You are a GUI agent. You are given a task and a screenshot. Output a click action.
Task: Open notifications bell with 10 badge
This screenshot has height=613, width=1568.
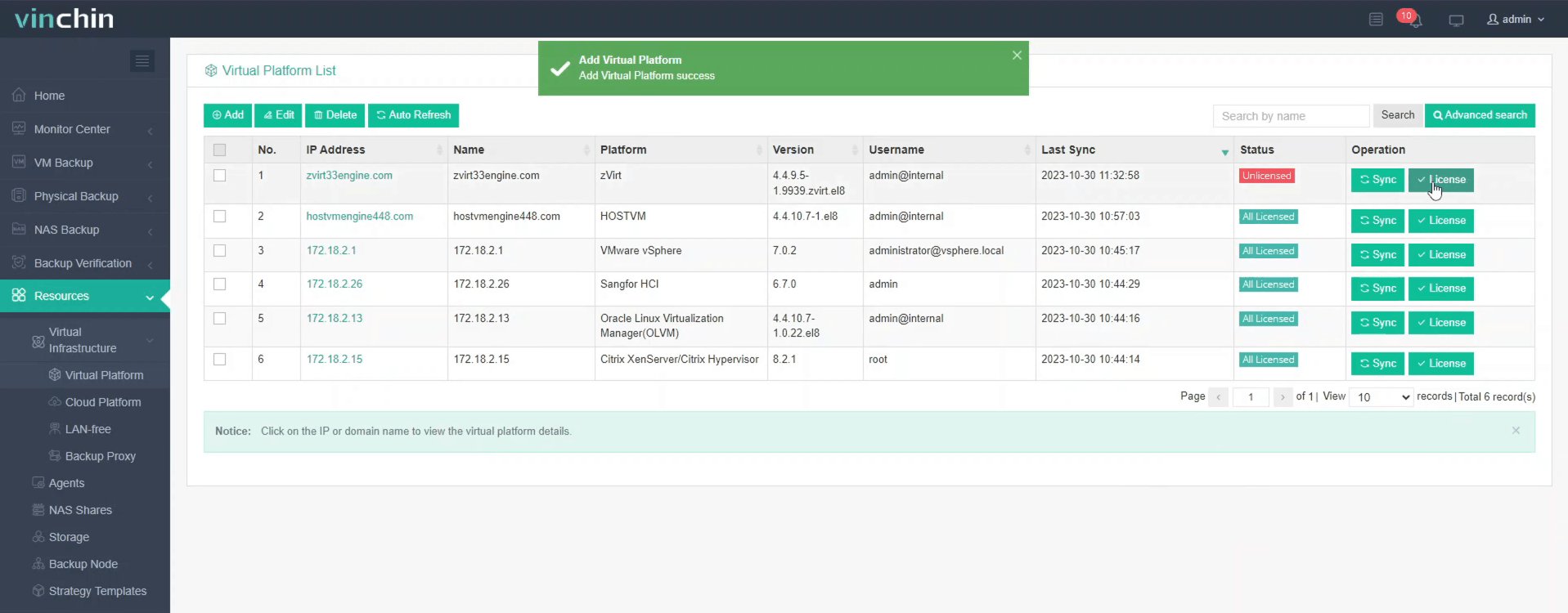tap(1414, 20)
